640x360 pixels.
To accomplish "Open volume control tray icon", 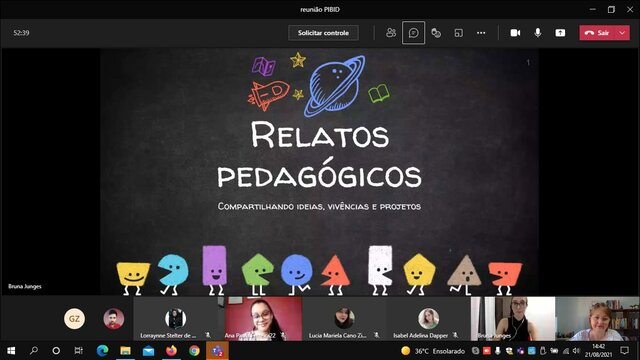I will [x=576, y=351].
